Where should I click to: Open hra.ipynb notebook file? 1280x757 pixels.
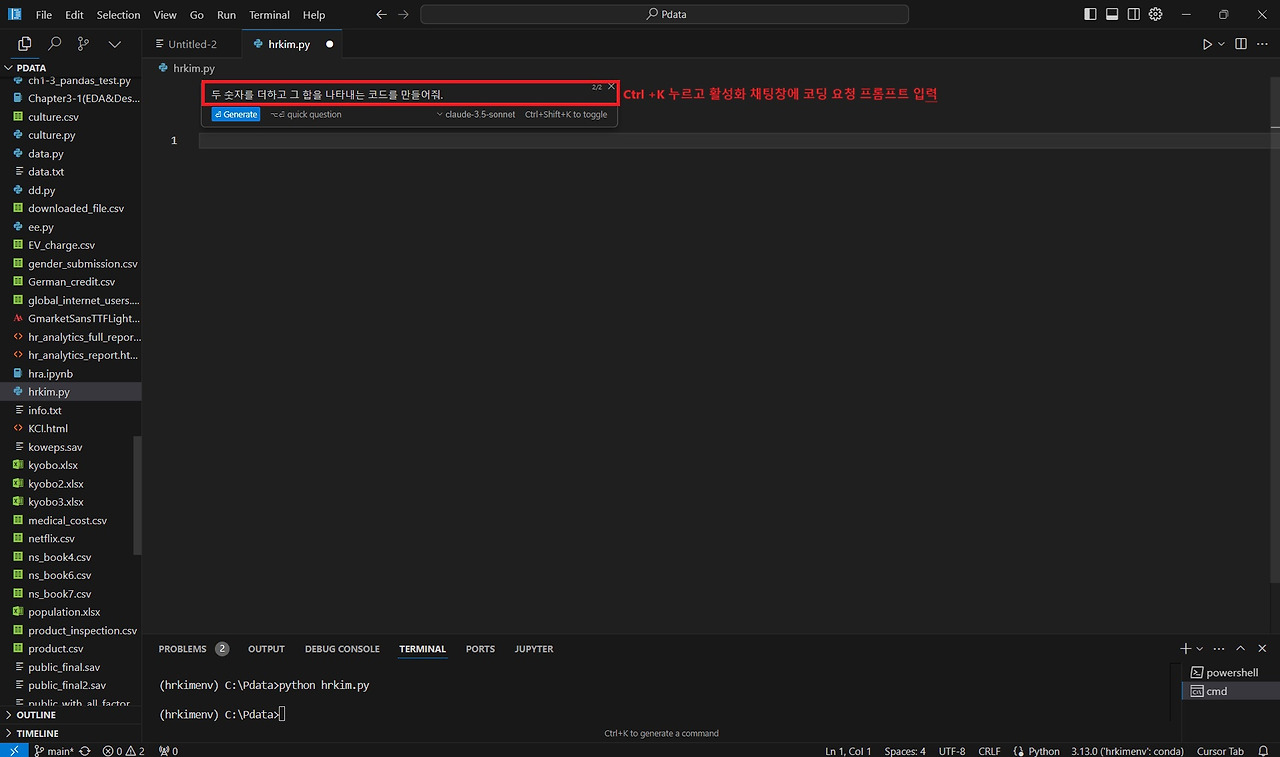coord(51,373)
